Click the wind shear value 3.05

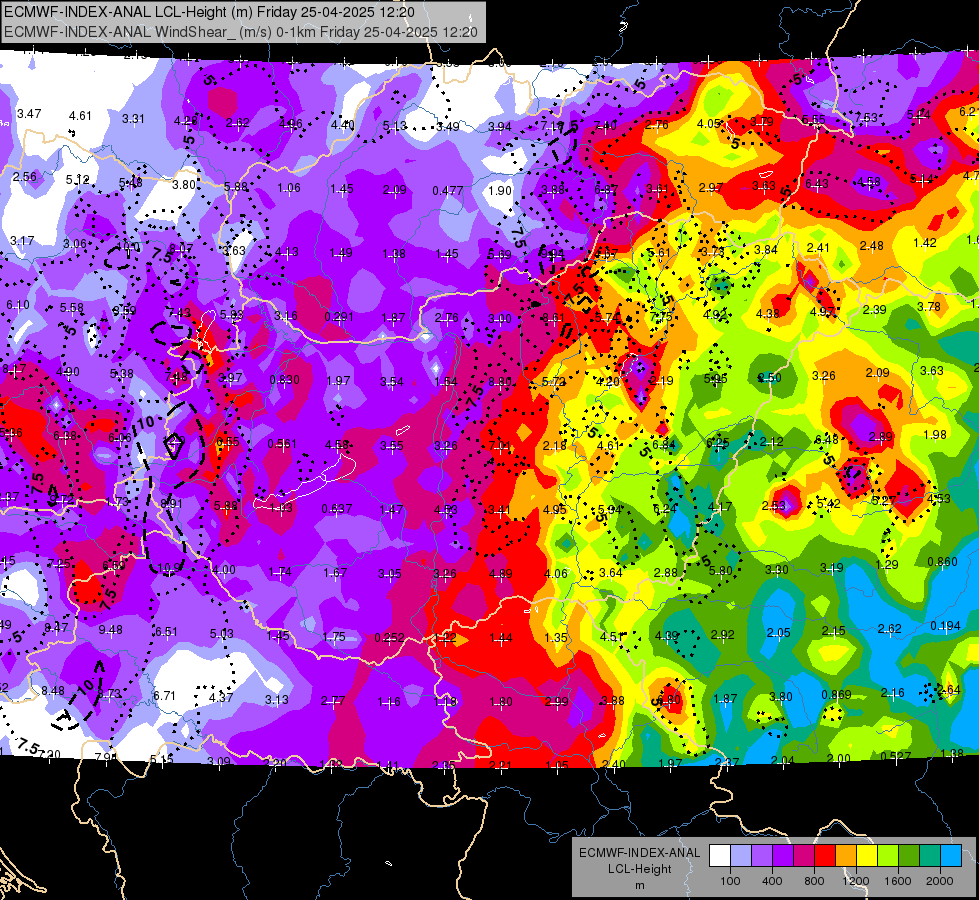click(390, 574)
